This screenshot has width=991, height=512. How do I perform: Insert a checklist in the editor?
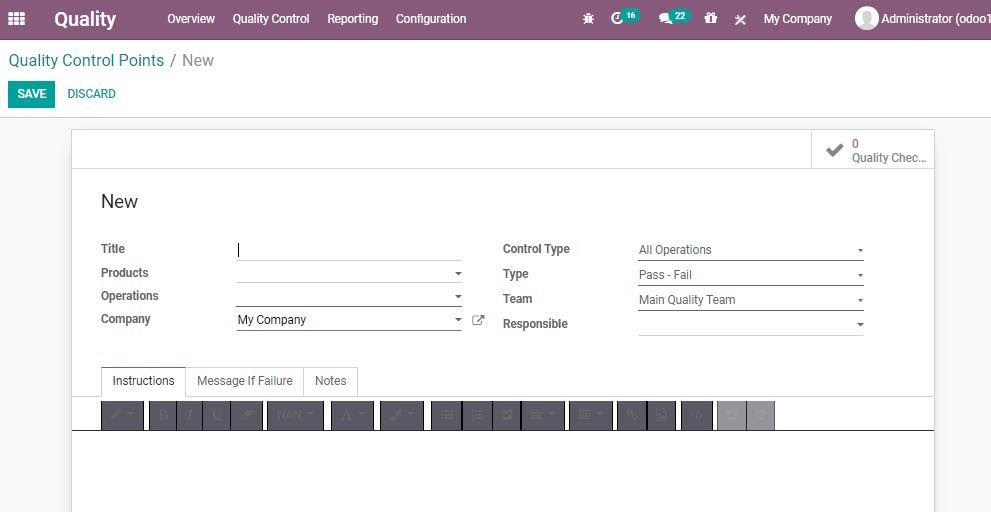(507, 415)
